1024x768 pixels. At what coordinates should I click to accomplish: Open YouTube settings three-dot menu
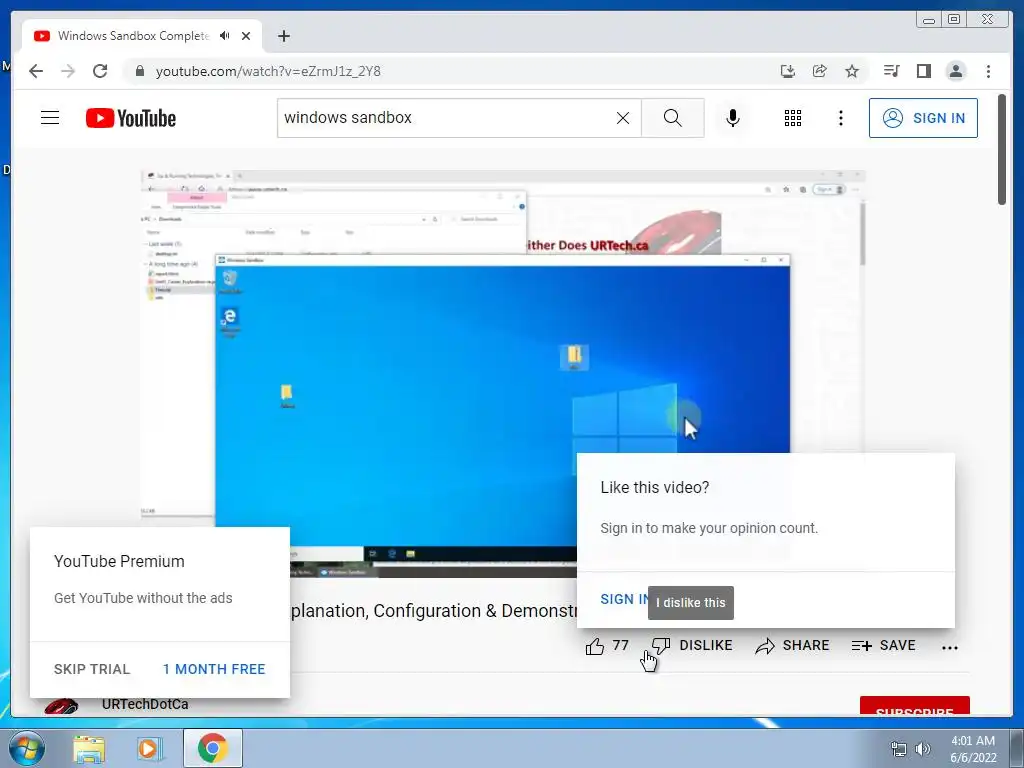coord(840,118)
